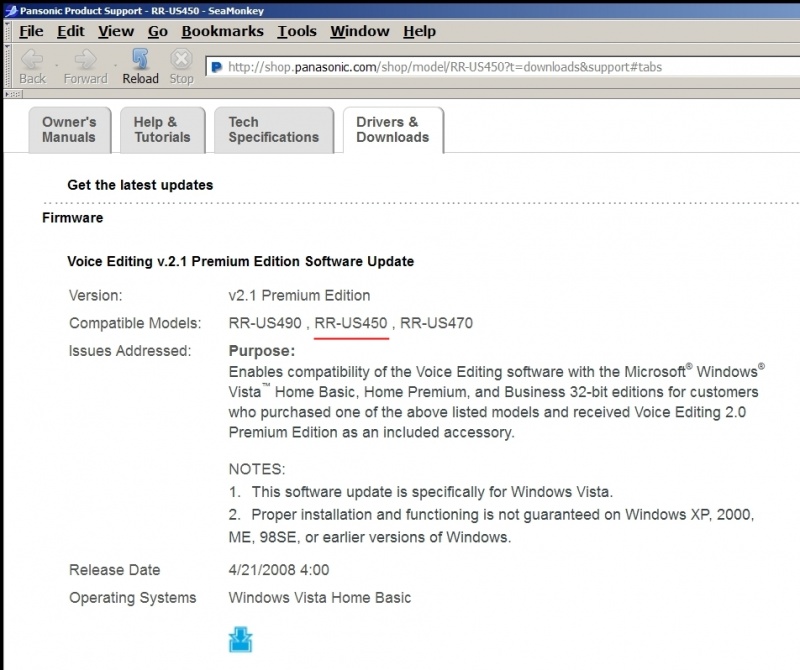Click the 'Get the latest updates' heading

pos(140,185)
